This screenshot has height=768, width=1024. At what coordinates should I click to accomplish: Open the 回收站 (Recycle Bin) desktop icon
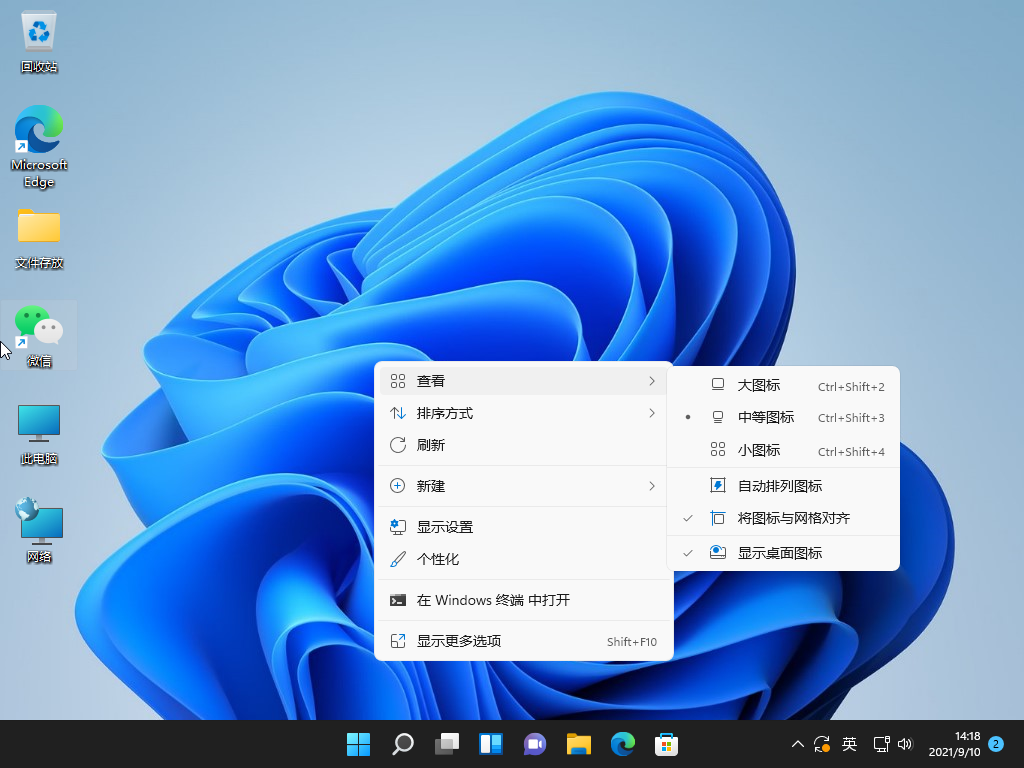coord(38,35)
